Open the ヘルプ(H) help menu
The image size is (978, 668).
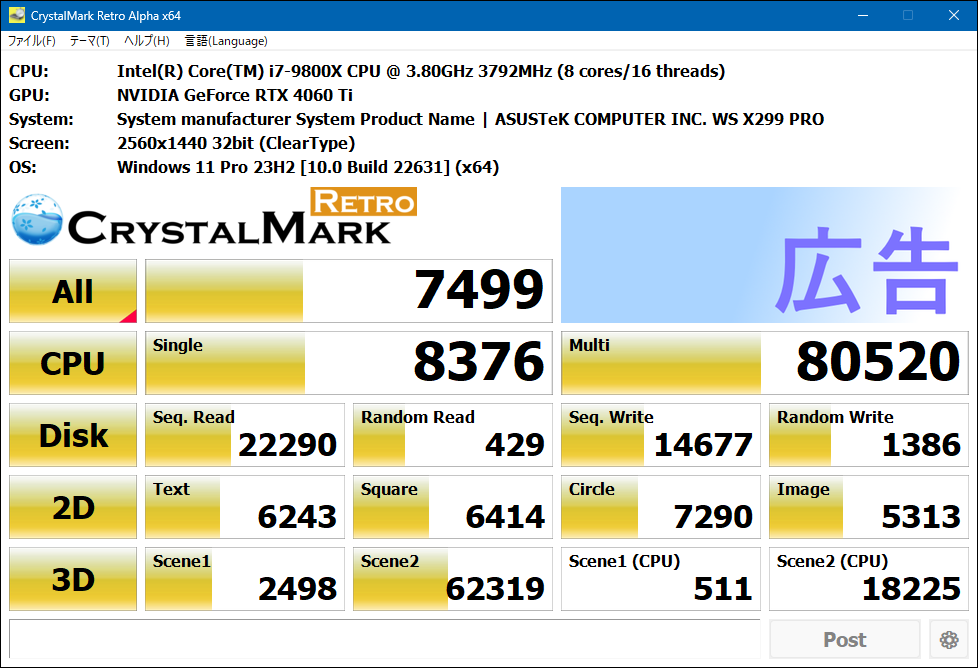[147, 41]
